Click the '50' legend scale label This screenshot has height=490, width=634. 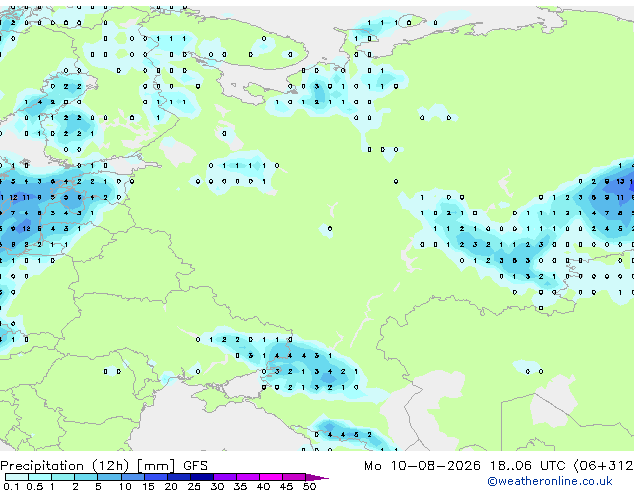pyautogui.click(x=310, y=486)
